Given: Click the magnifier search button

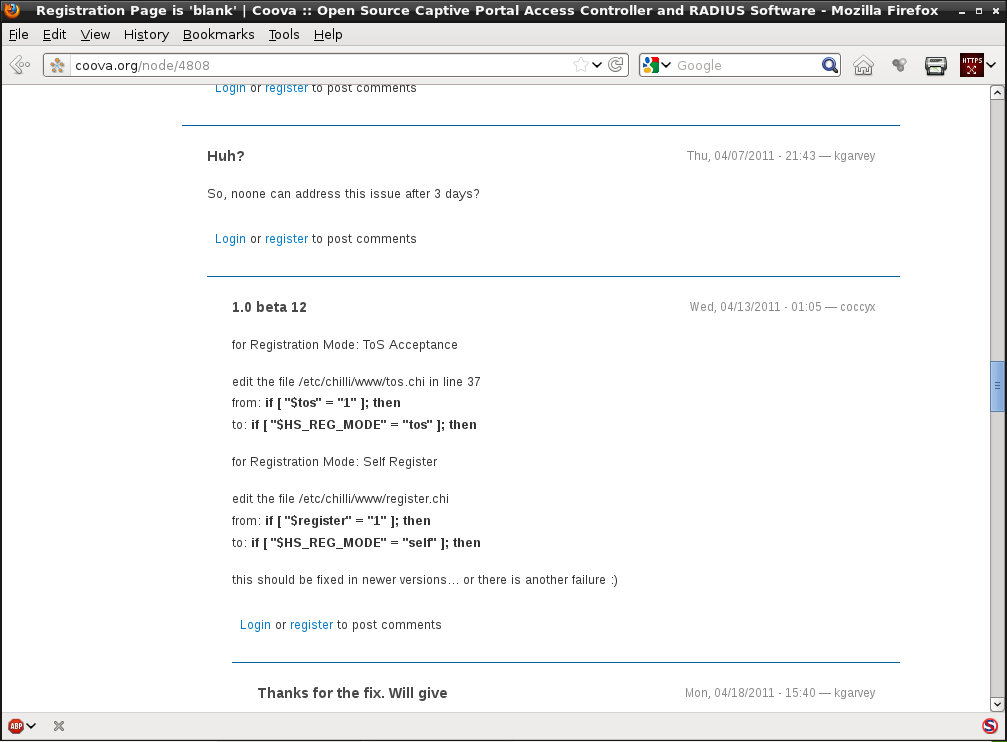Looking at the screenshot, I should 830,65.
